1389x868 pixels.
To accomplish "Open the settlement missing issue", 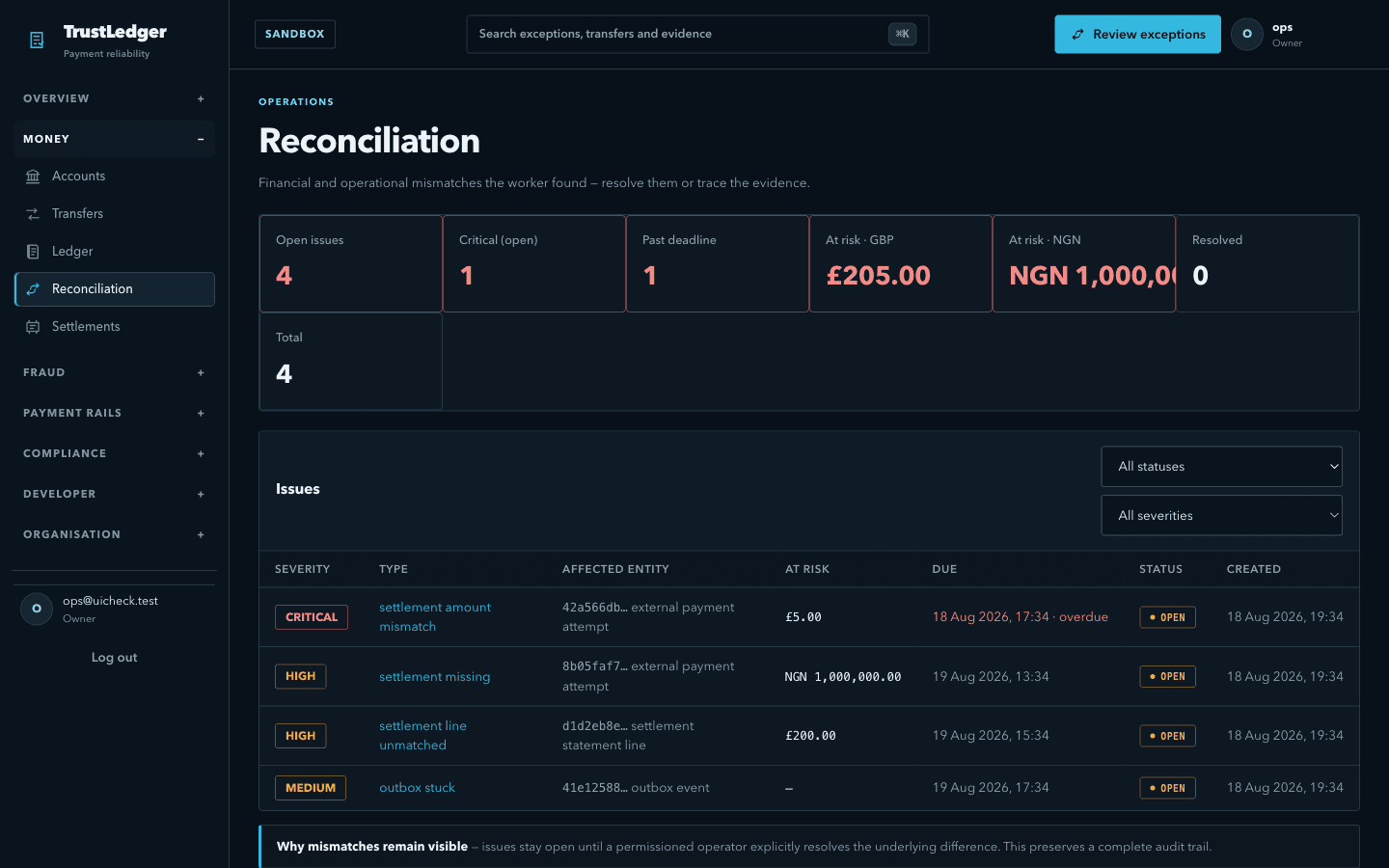I will coord(434,677).
